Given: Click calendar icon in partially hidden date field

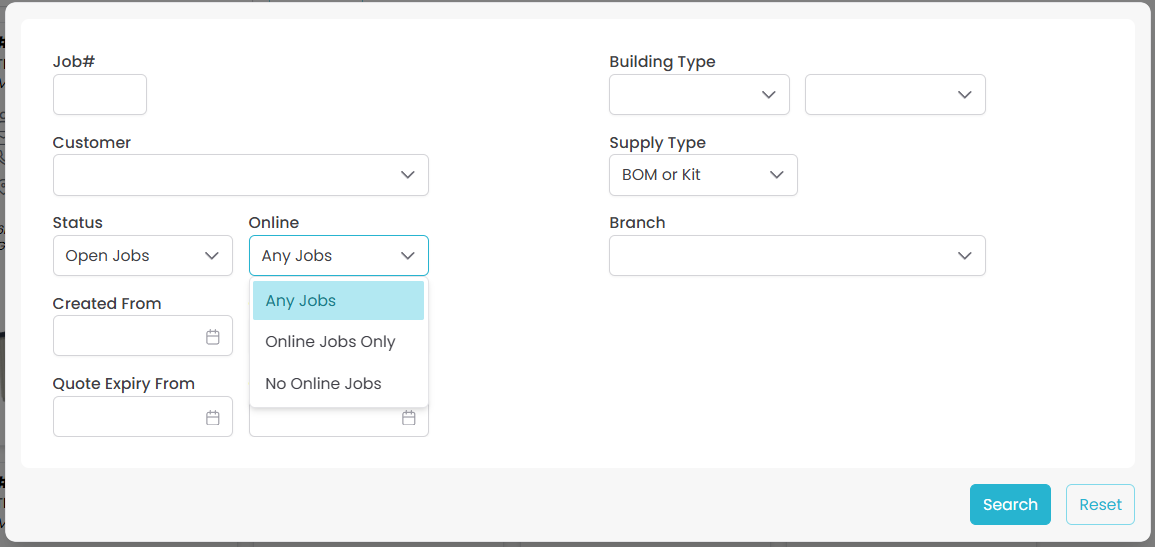Looking at the screenshot, I should tap(409, 418).
